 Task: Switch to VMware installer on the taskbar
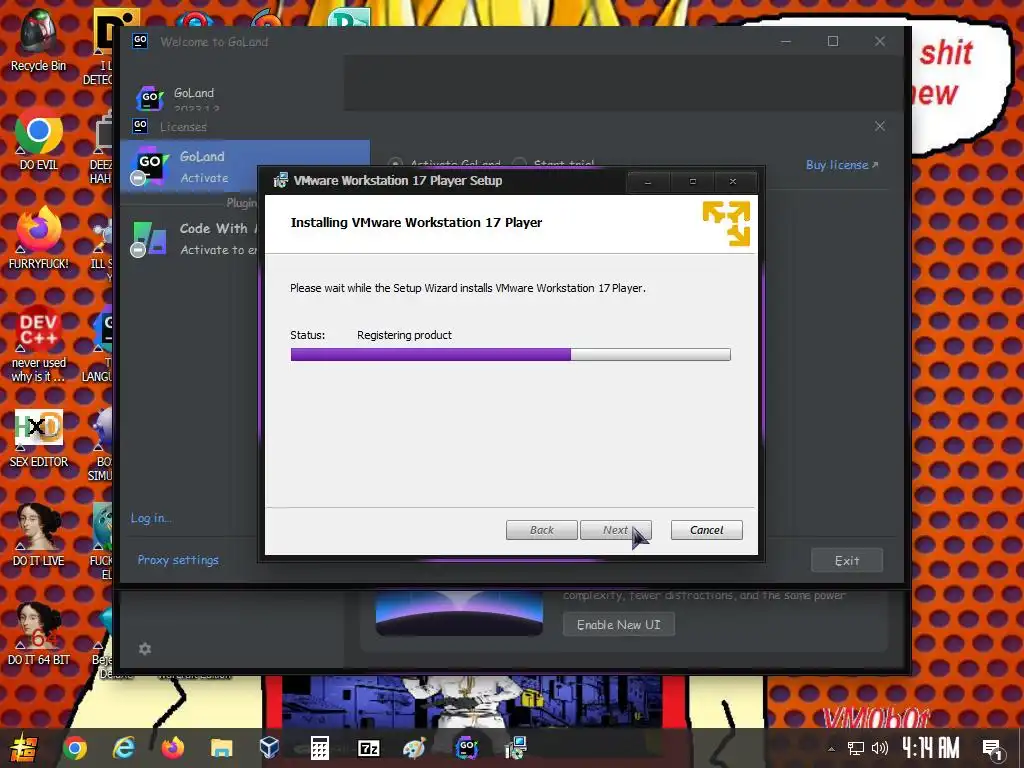point(515,748)
